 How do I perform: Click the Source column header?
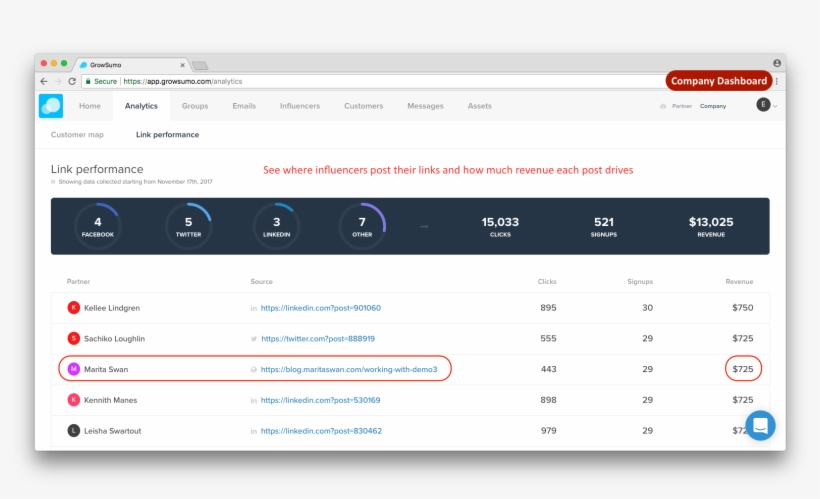(x=261, y=281)
